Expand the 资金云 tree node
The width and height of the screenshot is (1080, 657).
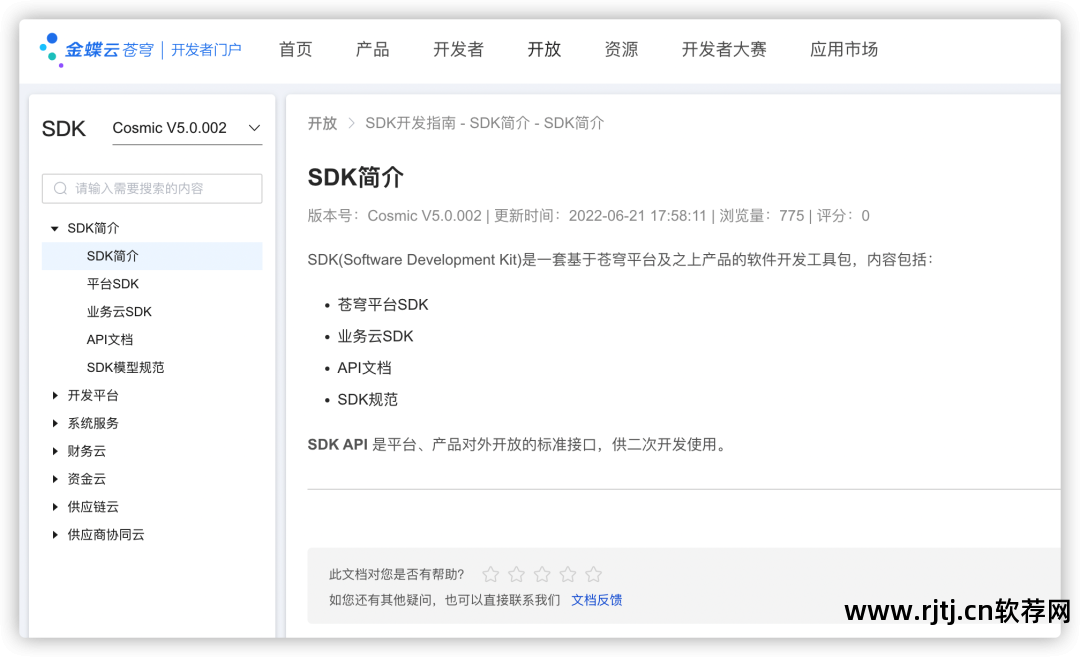pos(54,479)
